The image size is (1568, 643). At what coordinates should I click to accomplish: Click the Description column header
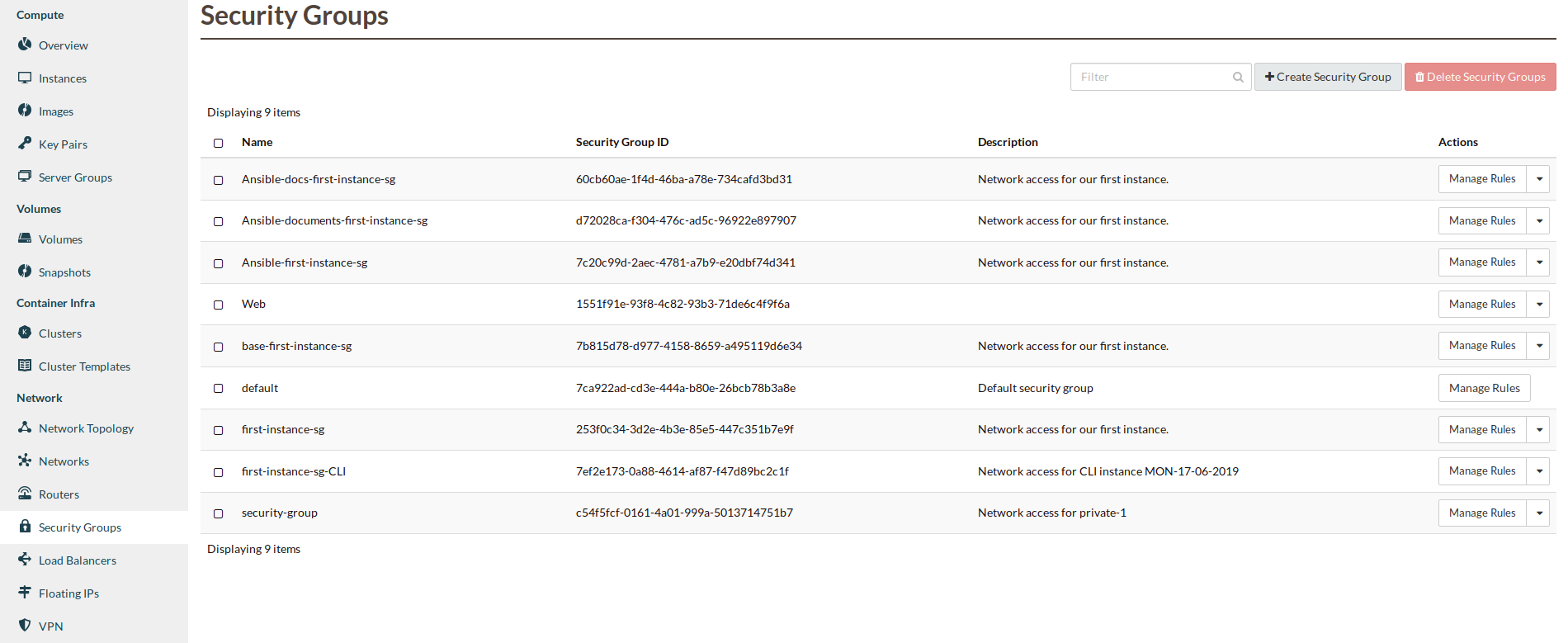tap(1008, 142)
